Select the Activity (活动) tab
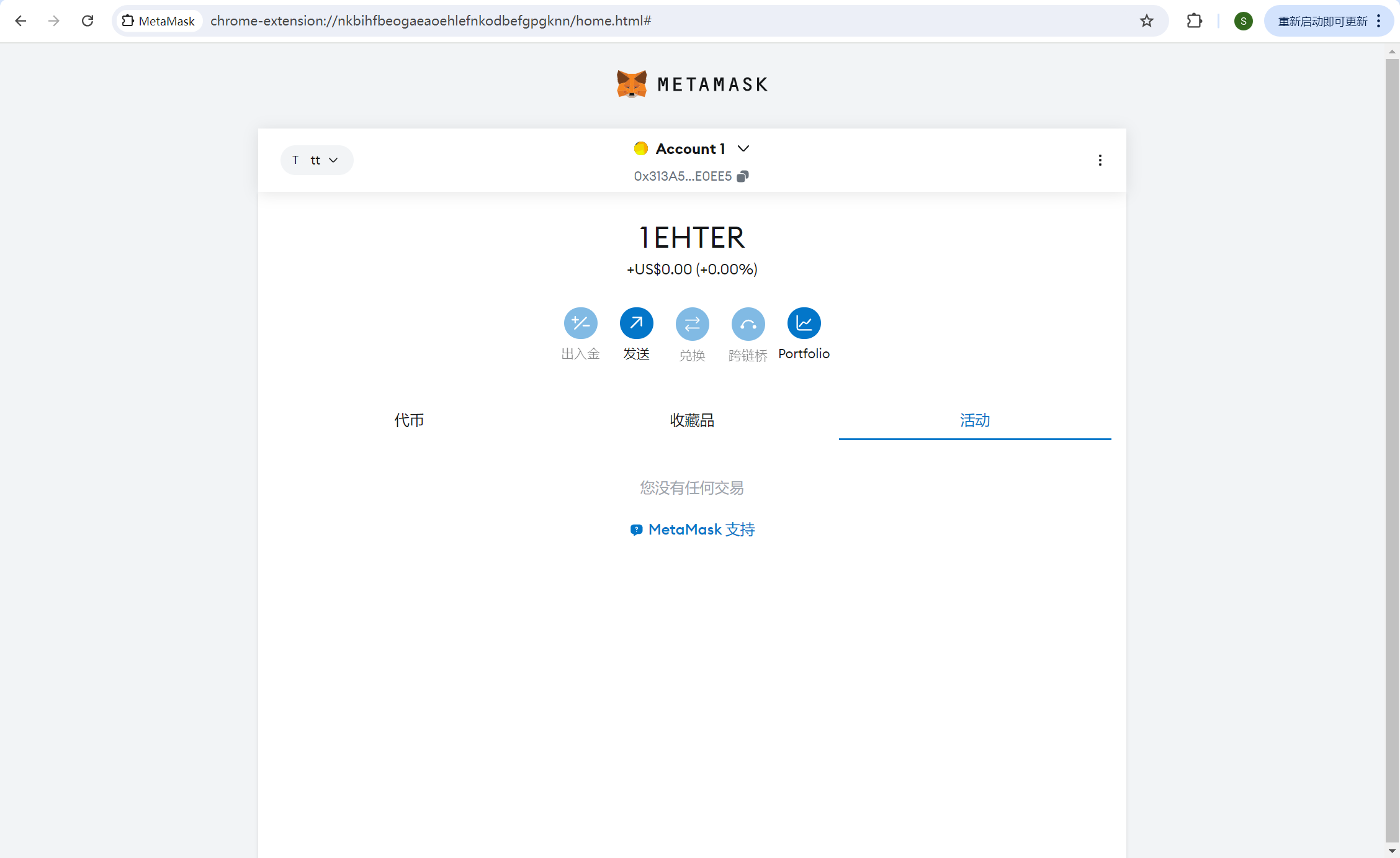This screenshot has width=1400, height=858. [x=974, y=420]
